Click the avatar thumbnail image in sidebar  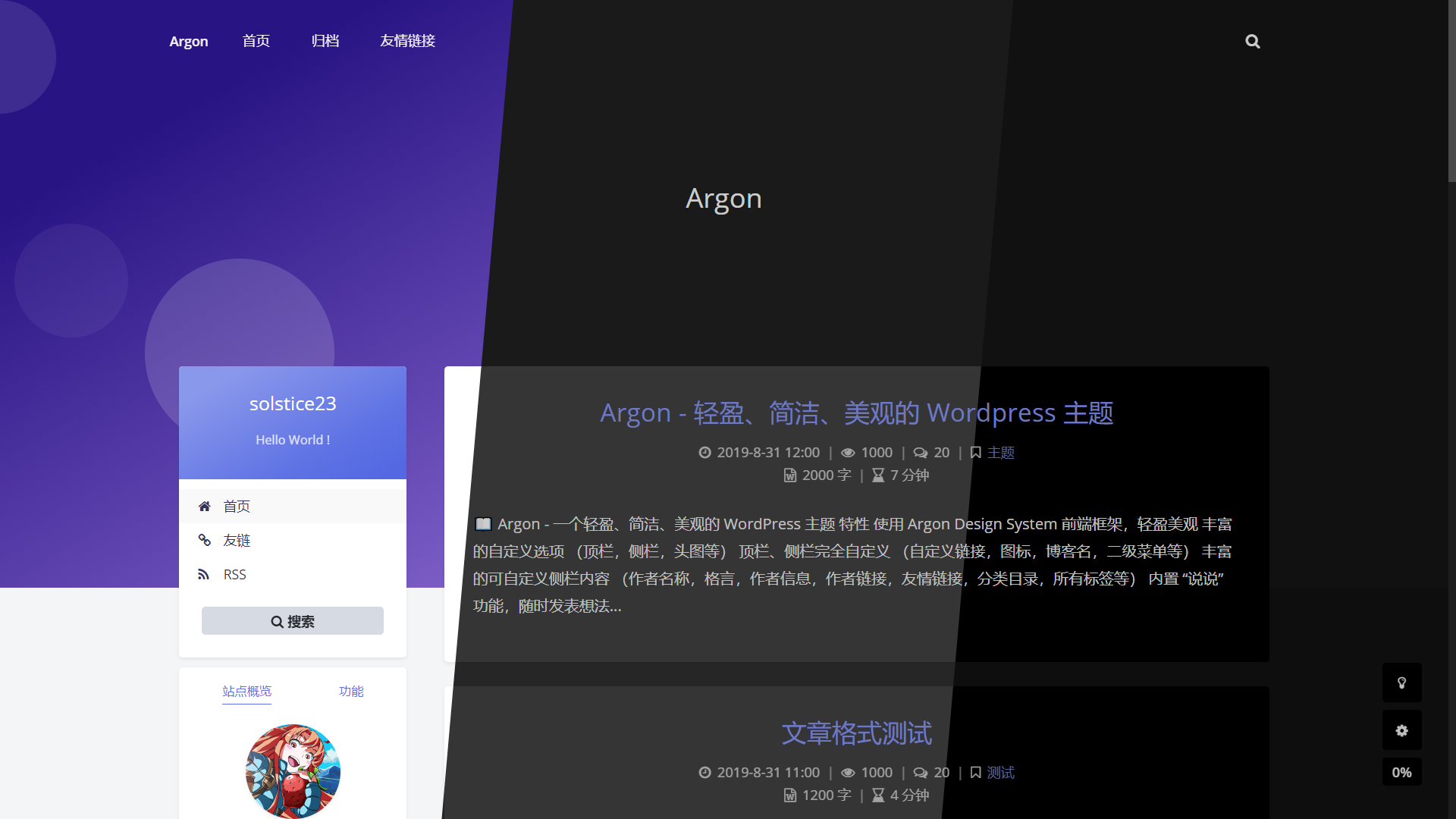(x=292, y=770)
